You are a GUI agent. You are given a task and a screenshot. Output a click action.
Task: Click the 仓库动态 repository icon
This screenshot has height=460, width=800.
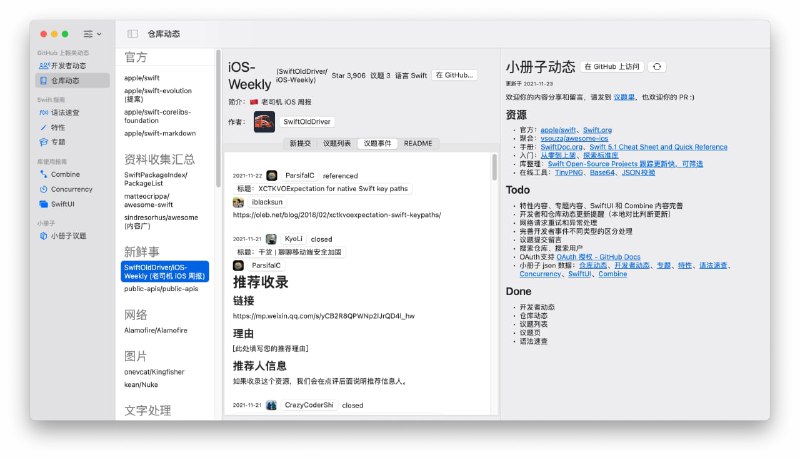[43, 81]
